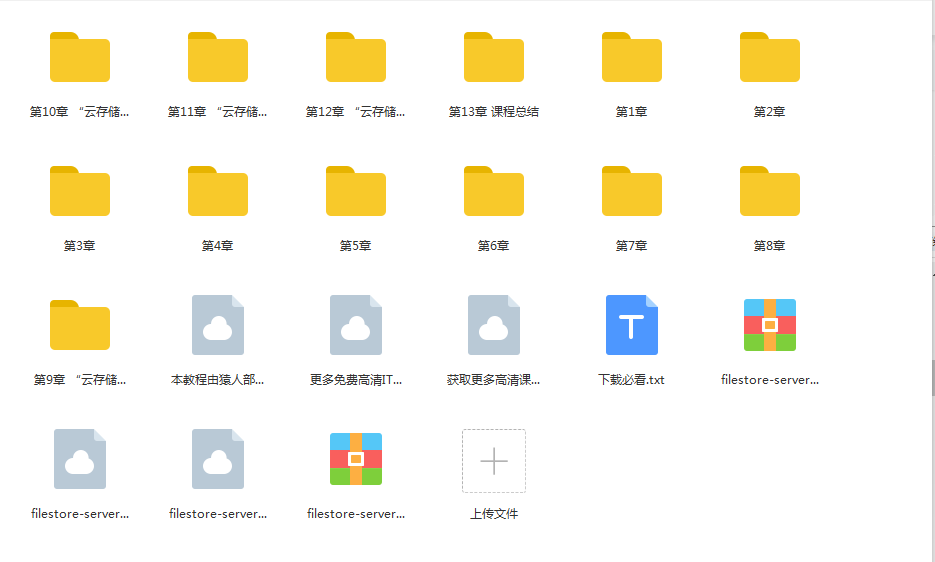Click the 获取更多高清课 file label
Viewport: 935px width, 562px height.
tap(494, 380)
